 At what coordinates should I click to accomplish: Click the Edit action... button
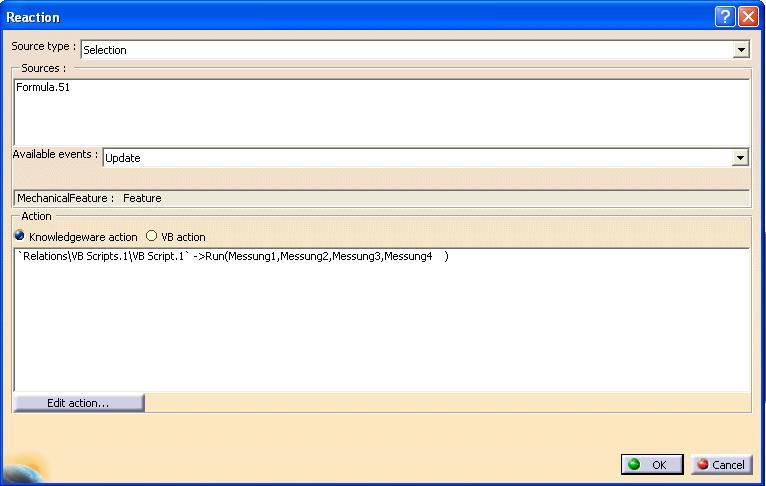pos(79,403)
